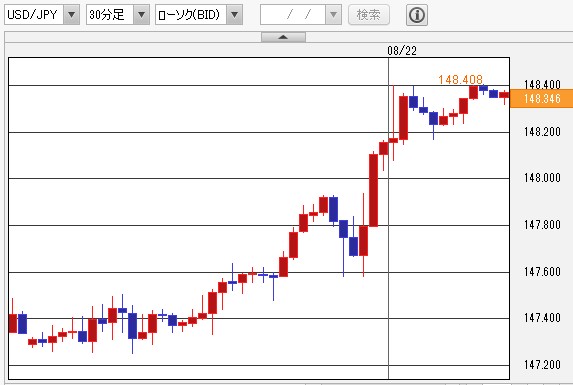Screen dimensions: 573x385
Task: Click the tall red candle crossing 148.000
Action: pyautogui.click(x=373, y=190)
